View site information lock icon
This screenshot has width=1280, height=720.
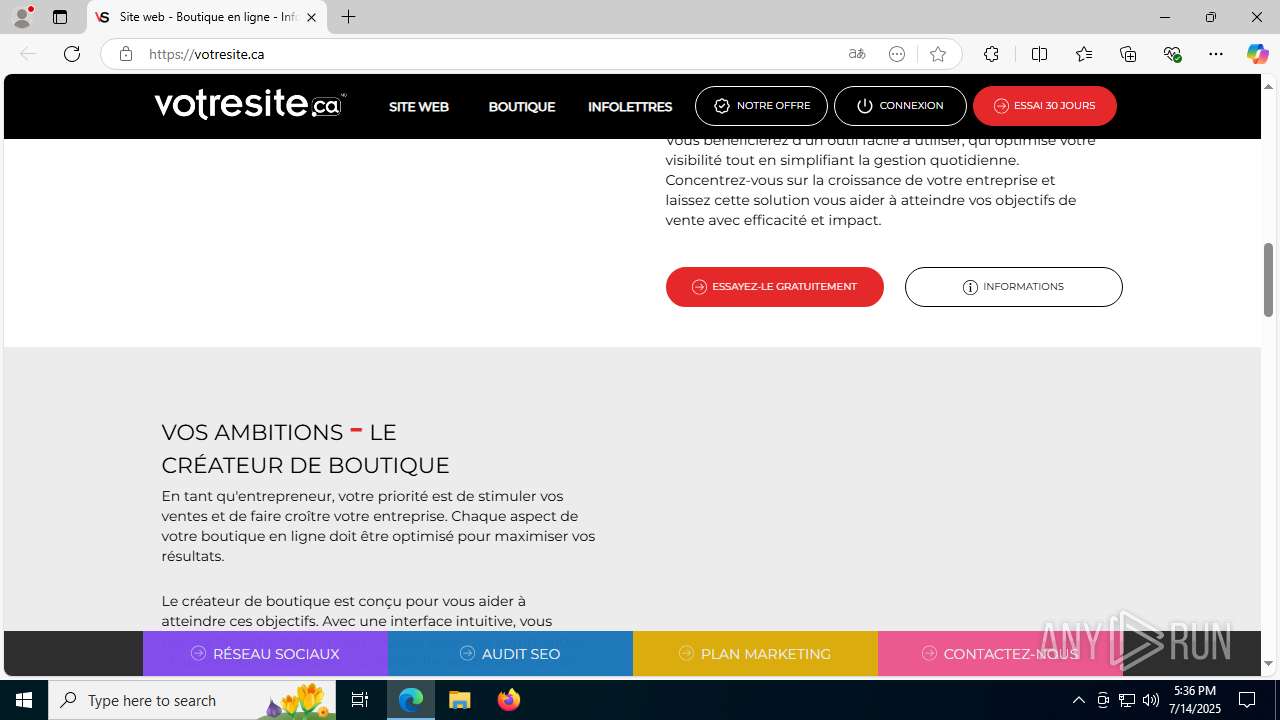click(x=126, y=54)
